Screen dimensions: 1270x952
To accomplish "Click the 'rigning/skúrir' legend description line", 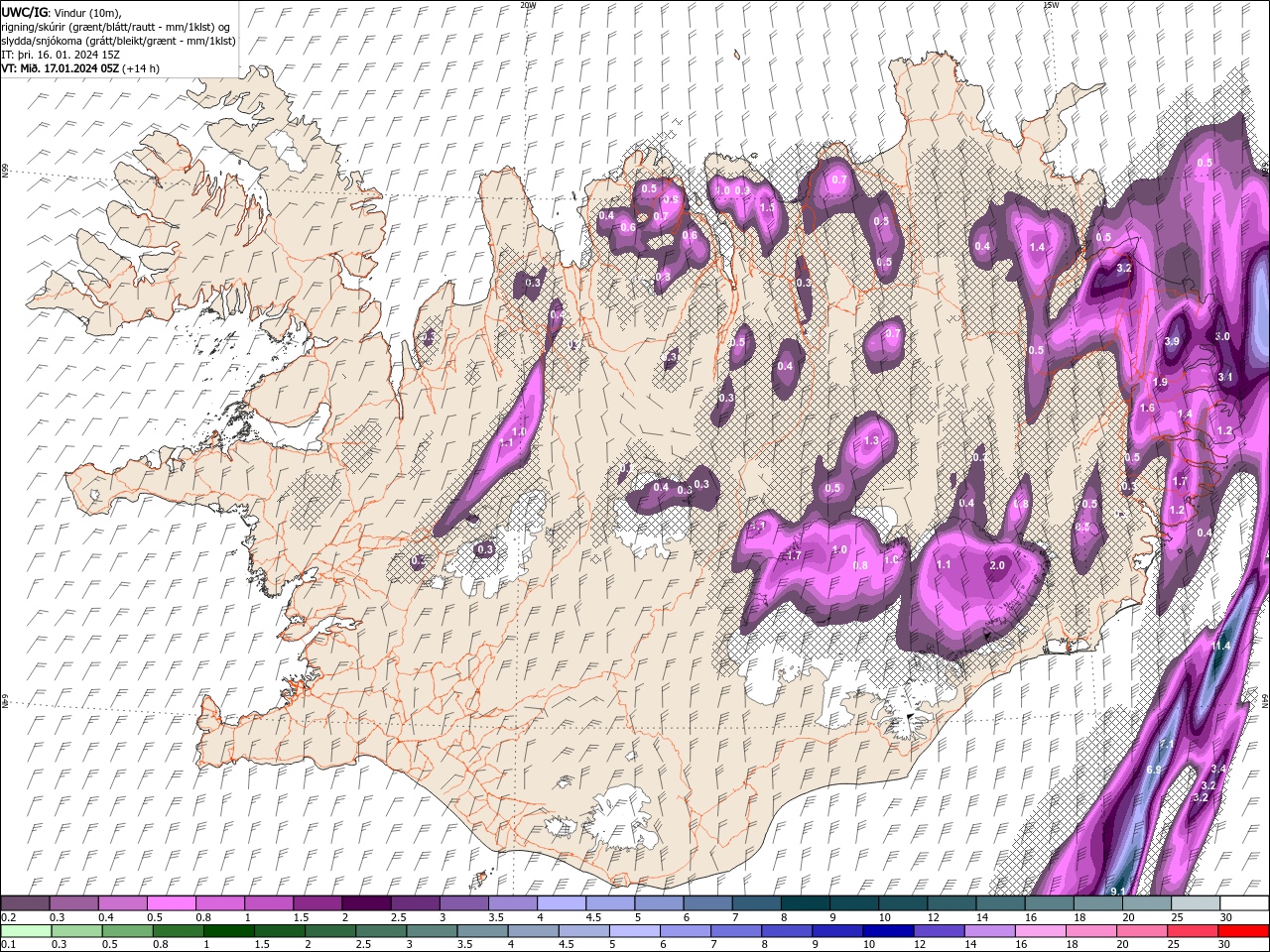I will 115,26.
